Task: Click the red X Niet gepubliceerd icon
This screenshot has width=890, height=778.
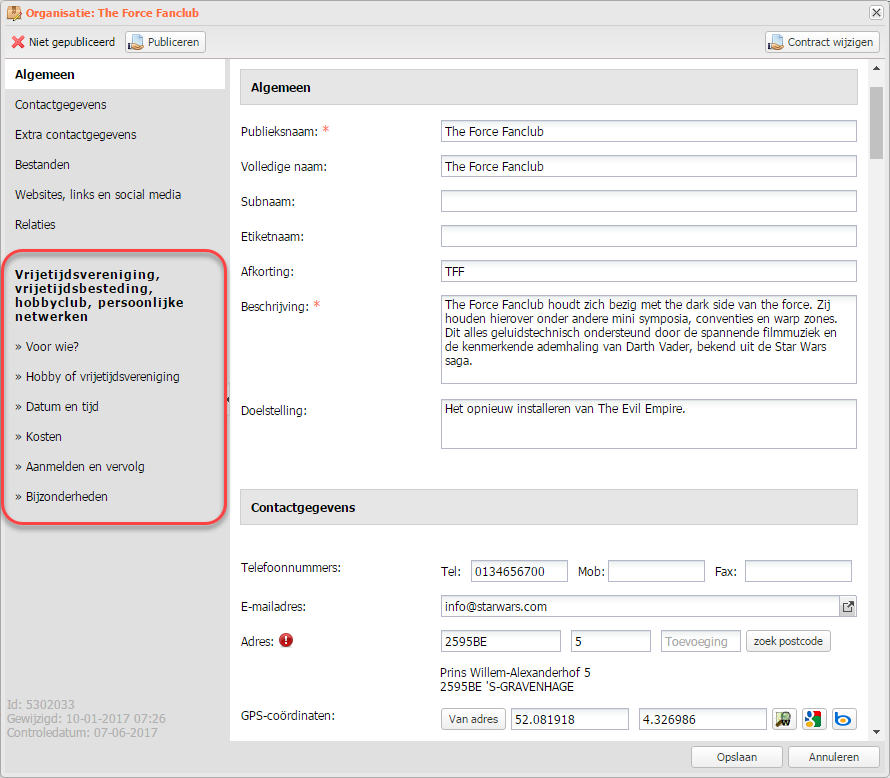Action: [x=18, y=42]
